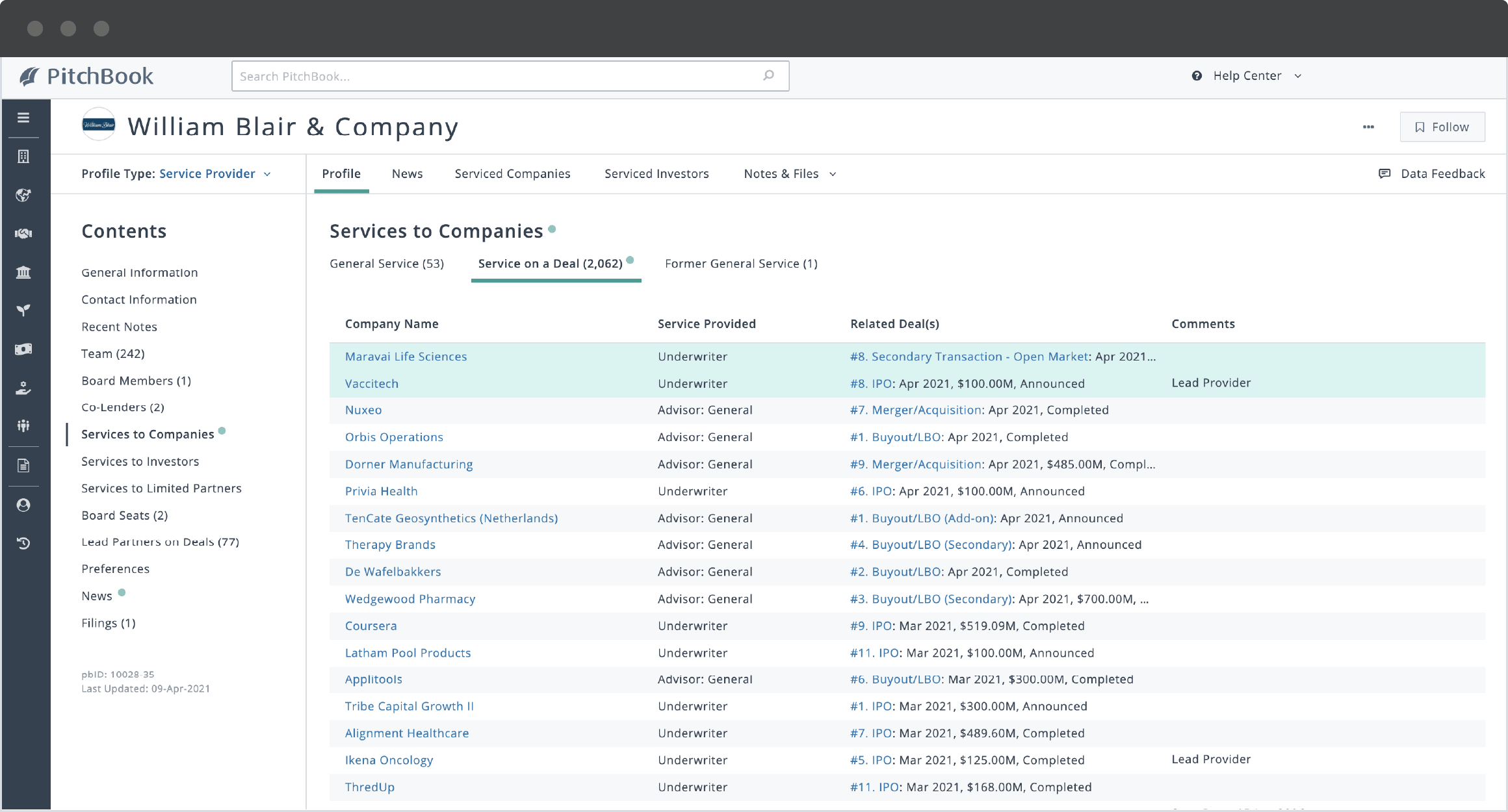Select the Former General Service (1) tab
1508x812 pixels.
click(741, 263)
